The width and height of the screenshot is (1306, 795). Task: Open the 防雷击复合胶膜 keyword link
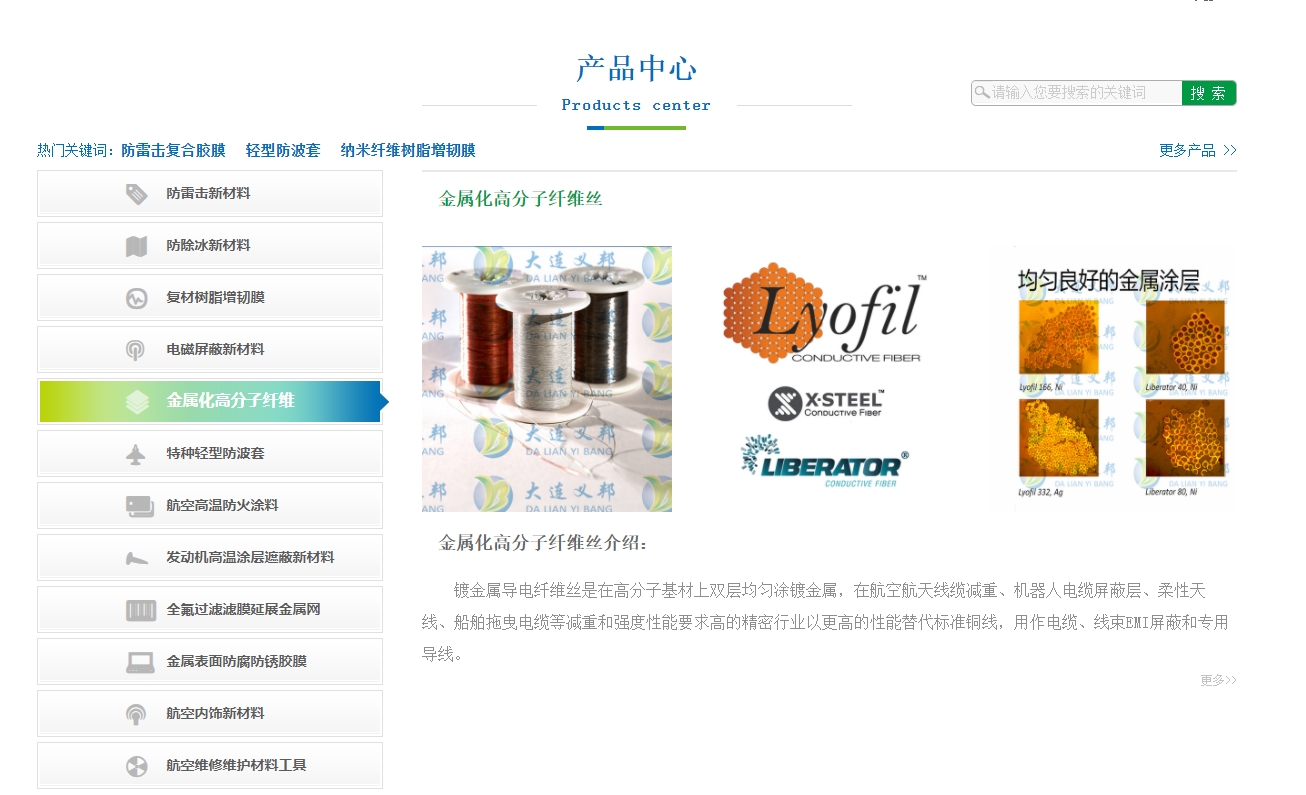[x=173, y=150]
